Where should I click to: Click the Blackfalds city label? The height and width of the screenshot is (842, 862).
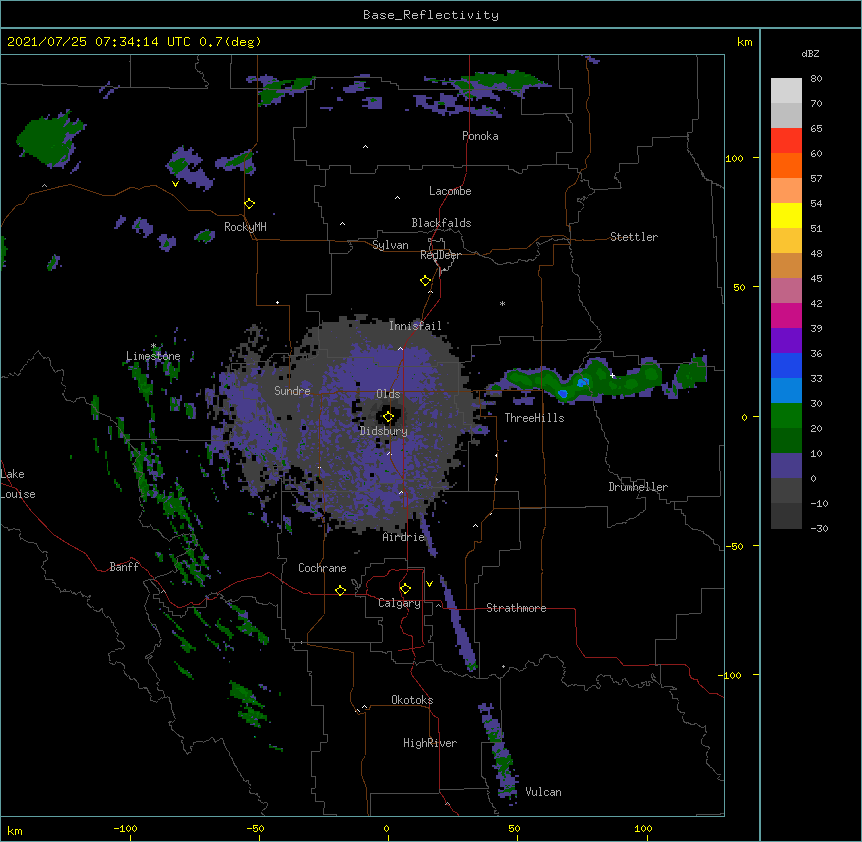tap(441, 223)
